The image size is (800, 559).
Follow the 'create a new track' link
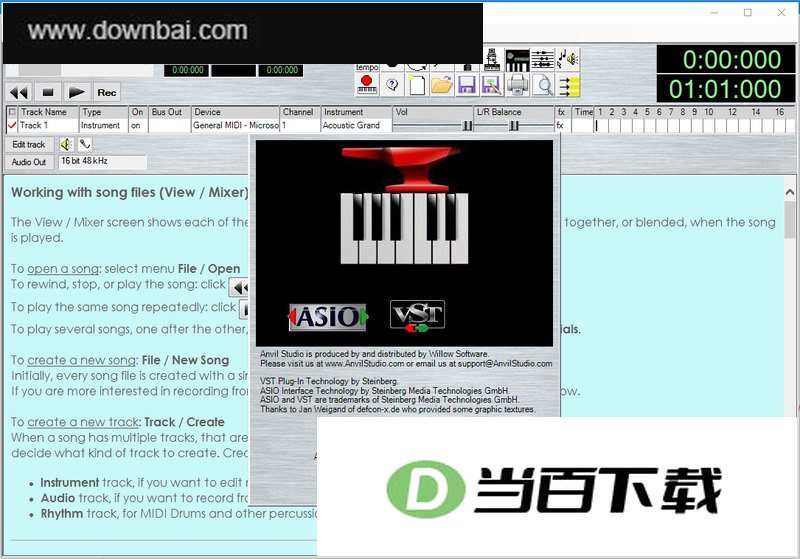coord(83,422)
